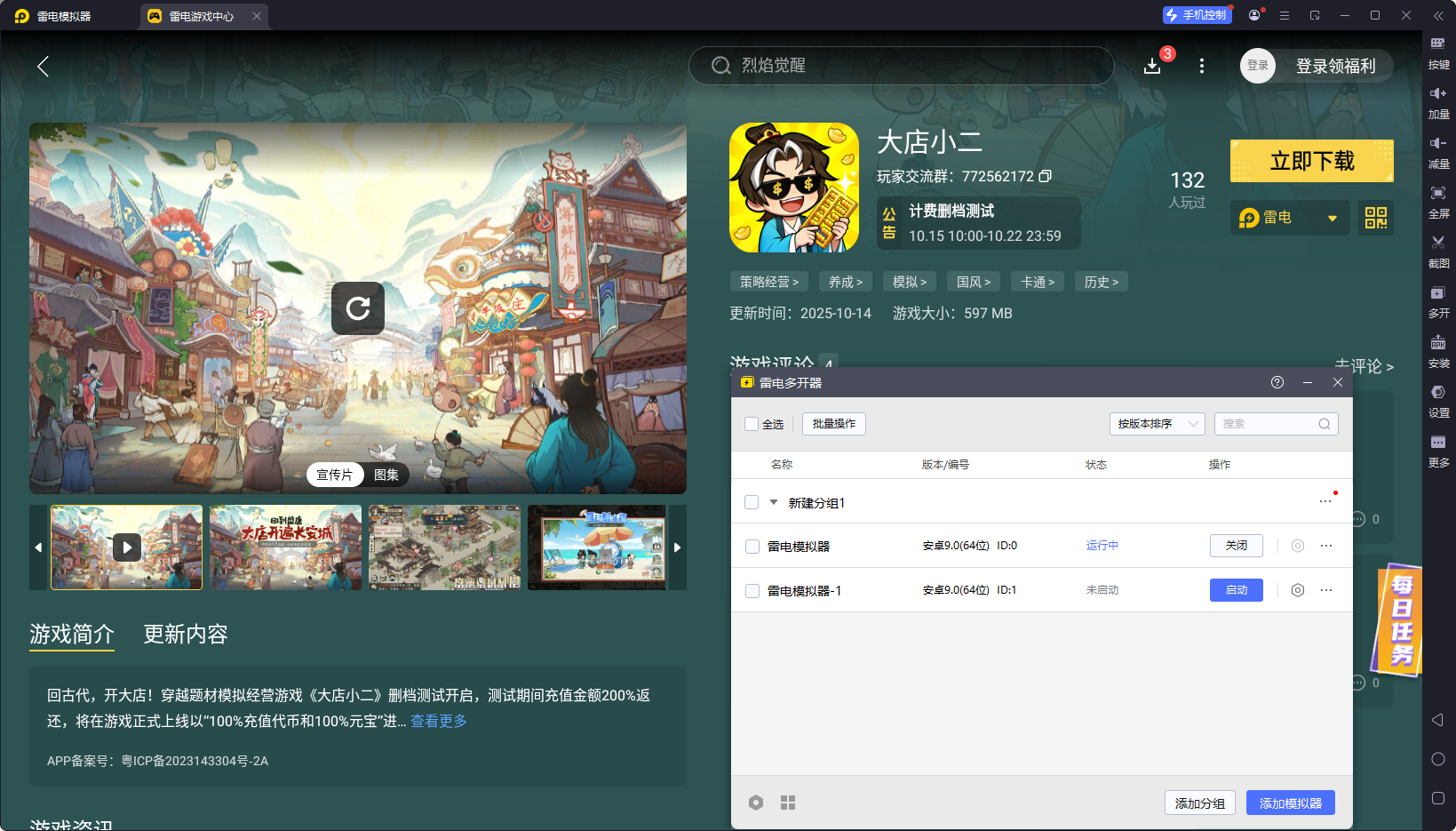Start 雷电模拟器-1 with 启动 button
The width and height of the screenshot is (1456, 831).
(1237, 590)
